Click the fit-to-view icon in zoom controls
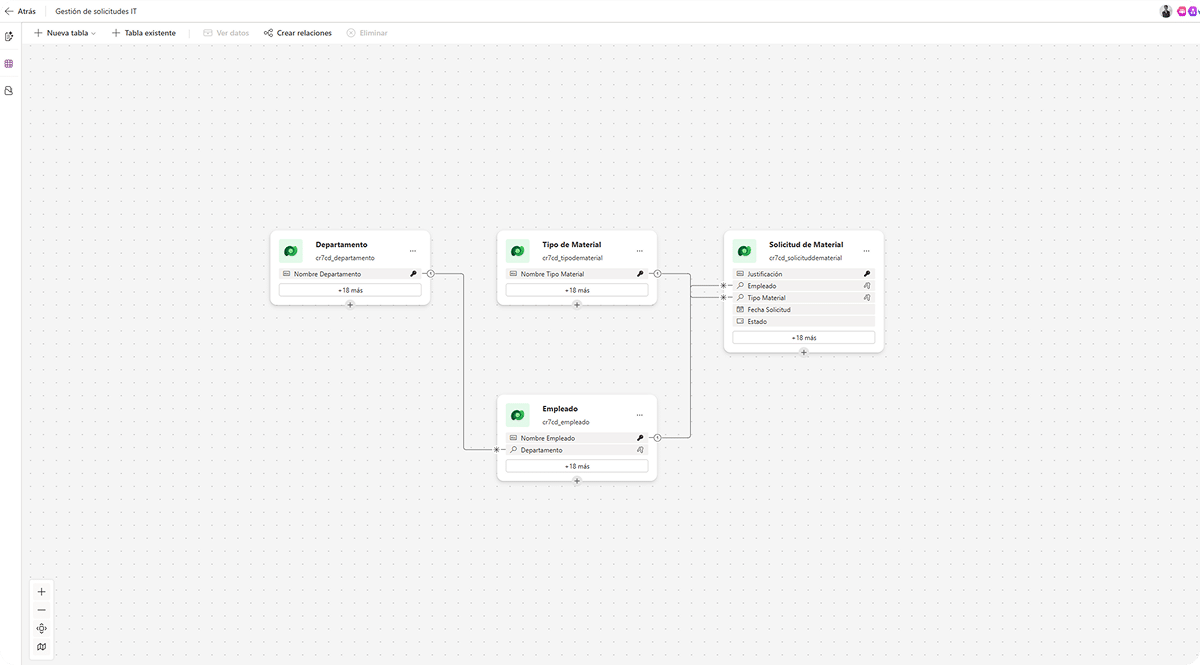Screen dimensions: 1200x665 pos(41,628)
